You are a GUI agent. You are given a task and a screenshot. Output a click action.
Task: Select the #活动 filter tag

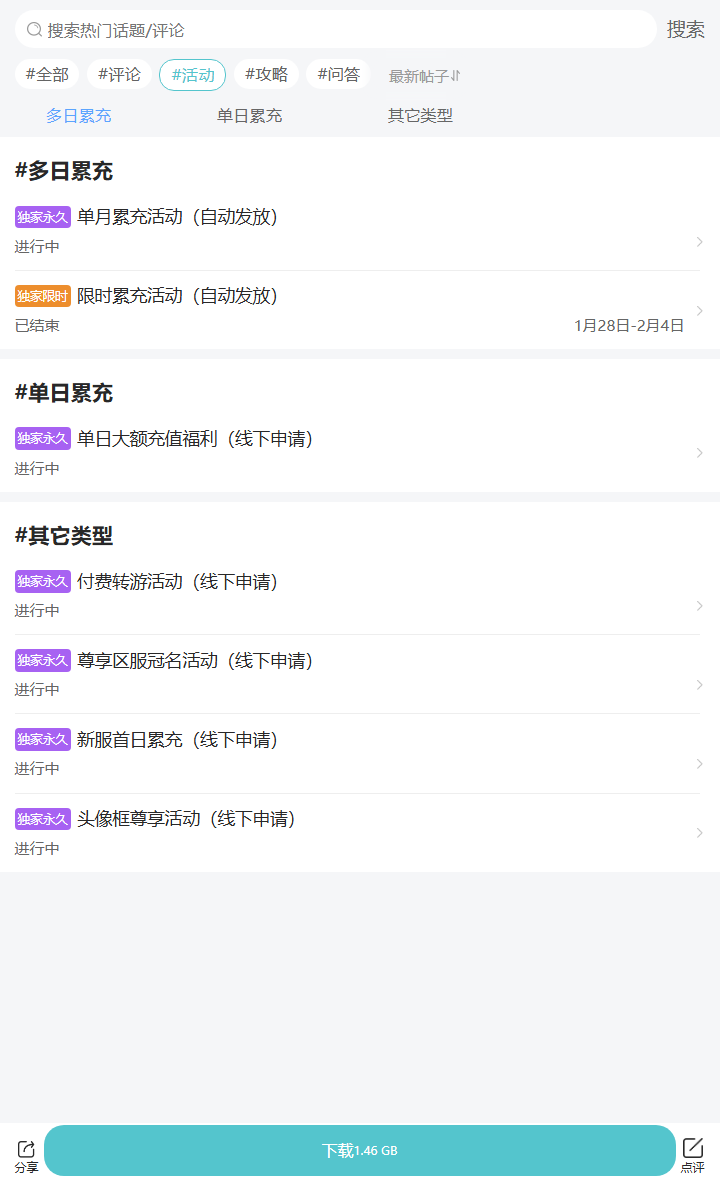pyautogui.click(x=192, y=75)
